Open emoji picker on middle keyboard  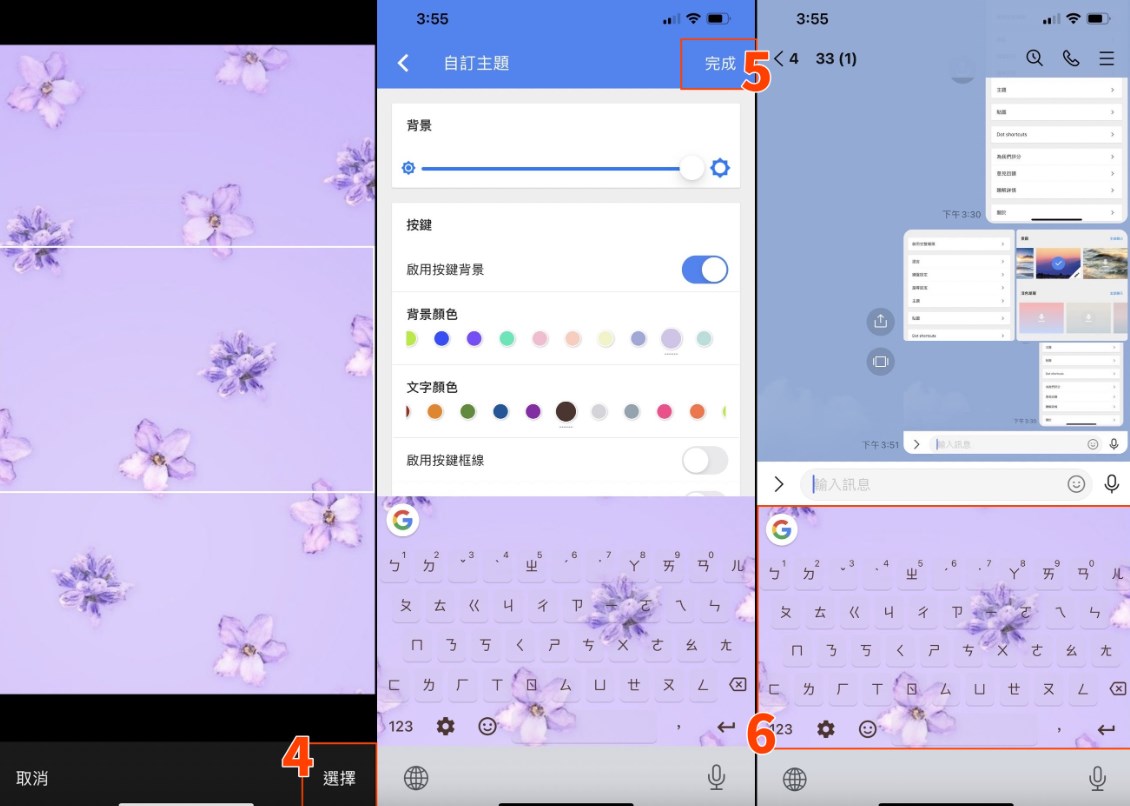pos(487,726)
